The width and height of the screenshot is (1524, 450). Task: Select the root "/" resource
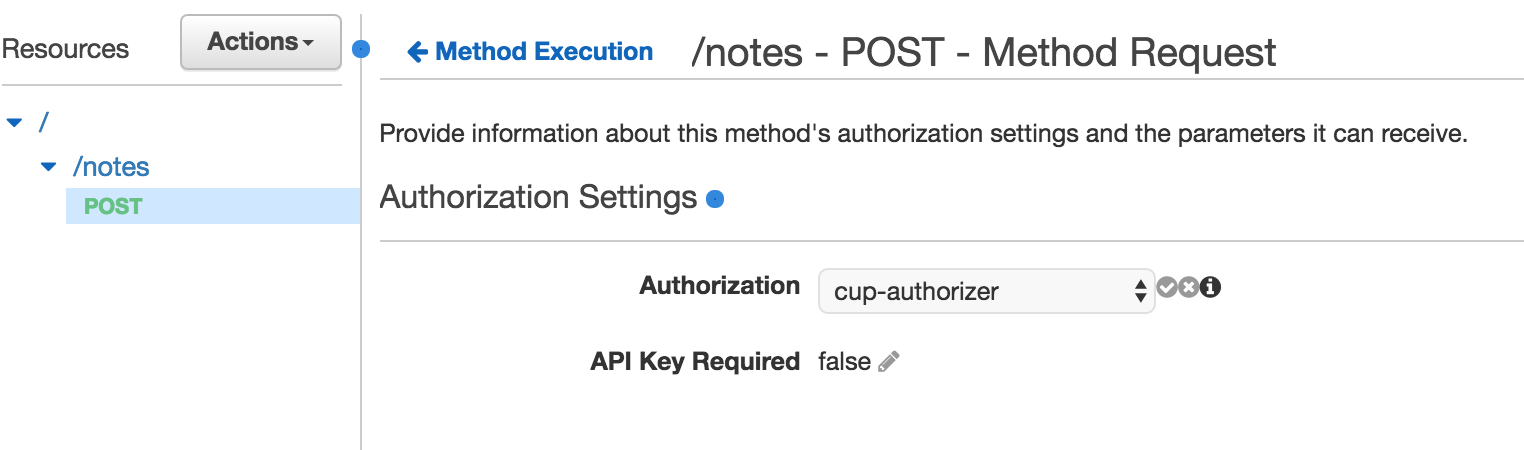pyautogui.click(x=43, y=122)
